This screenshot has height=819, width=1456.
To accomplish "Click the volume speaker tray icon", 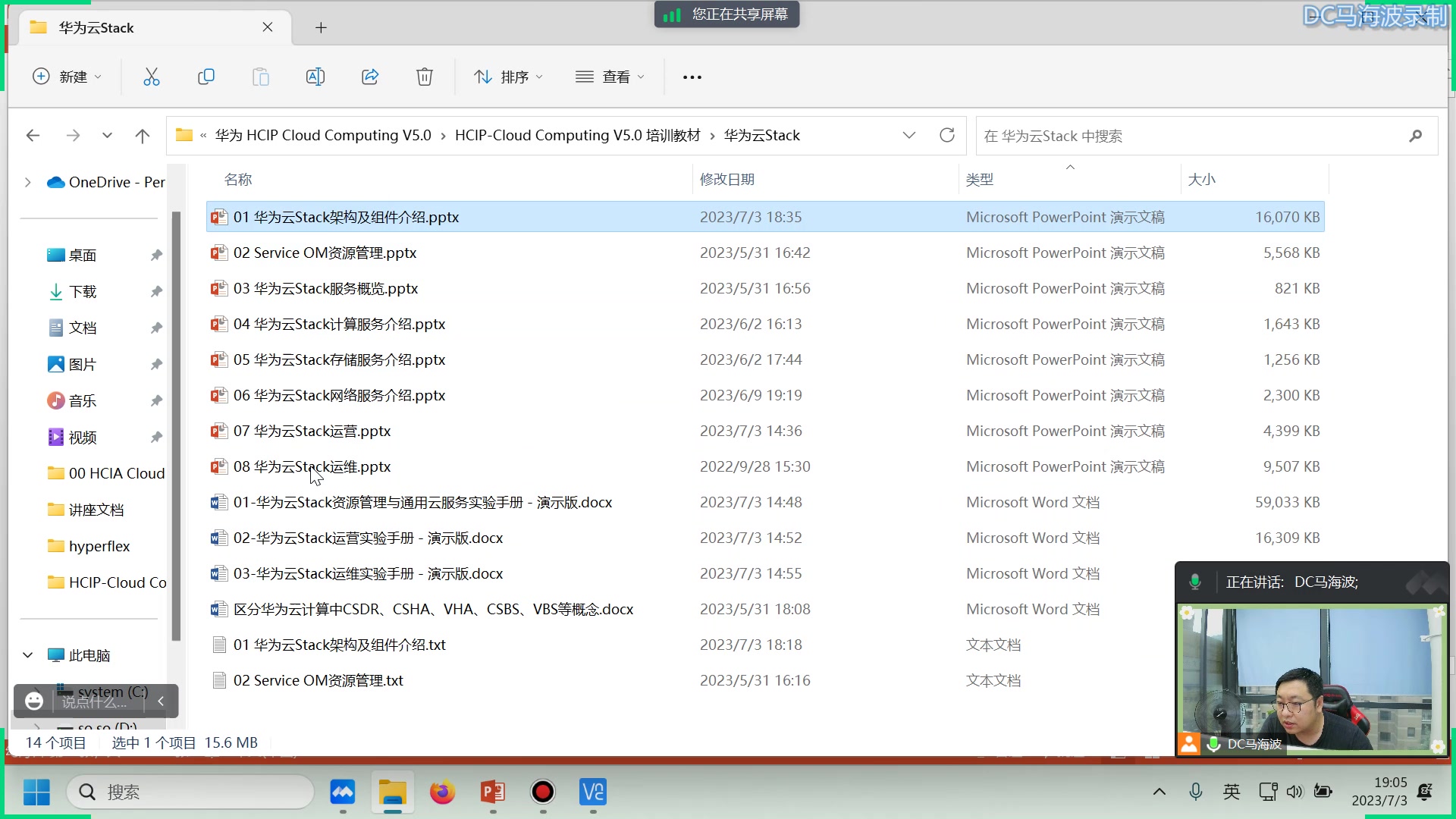I will [x=1294, y=792].
